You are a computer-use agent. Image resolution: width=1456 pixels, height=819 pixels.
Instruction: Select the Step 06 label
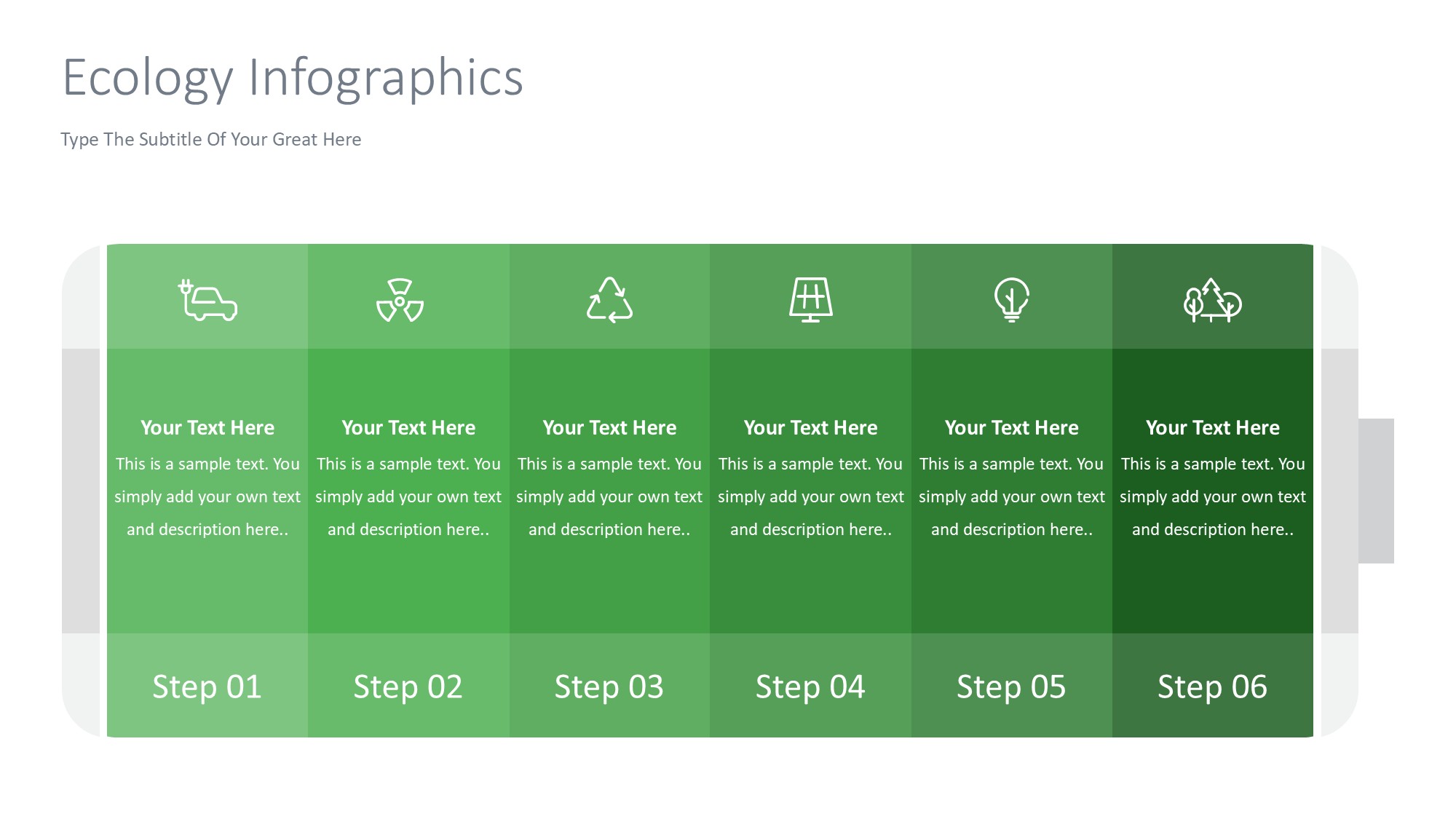1212,687
